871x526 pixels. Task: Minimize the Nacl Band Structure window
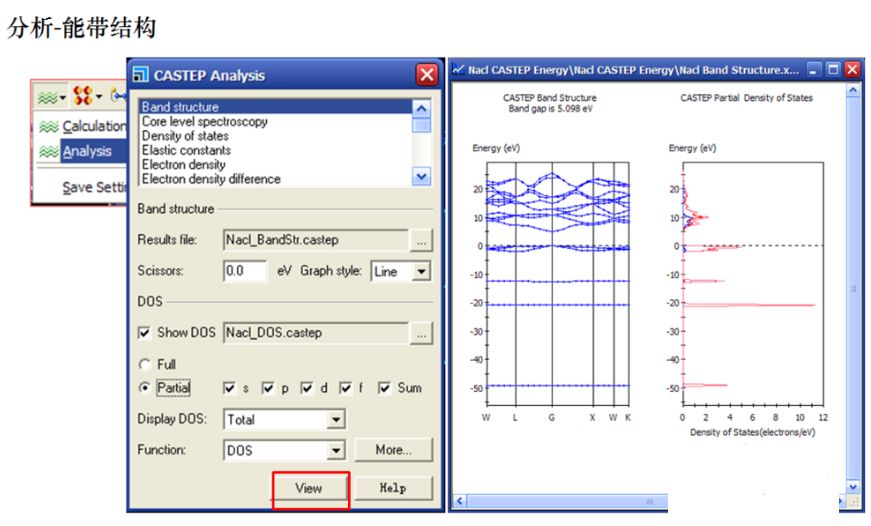[814, 70]
